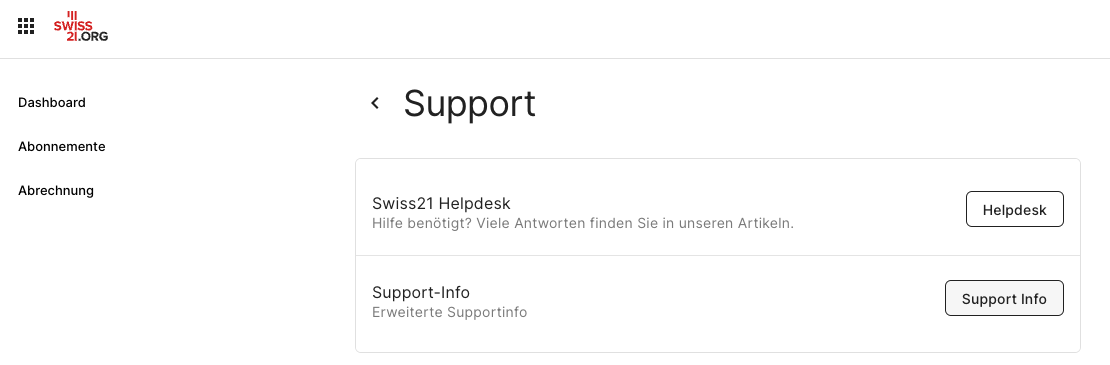The width and height of the screenshot is (1110, 365).
Task: Click the 'Erweiterte Supportinfo' subtitle
Action: point(450,312)
